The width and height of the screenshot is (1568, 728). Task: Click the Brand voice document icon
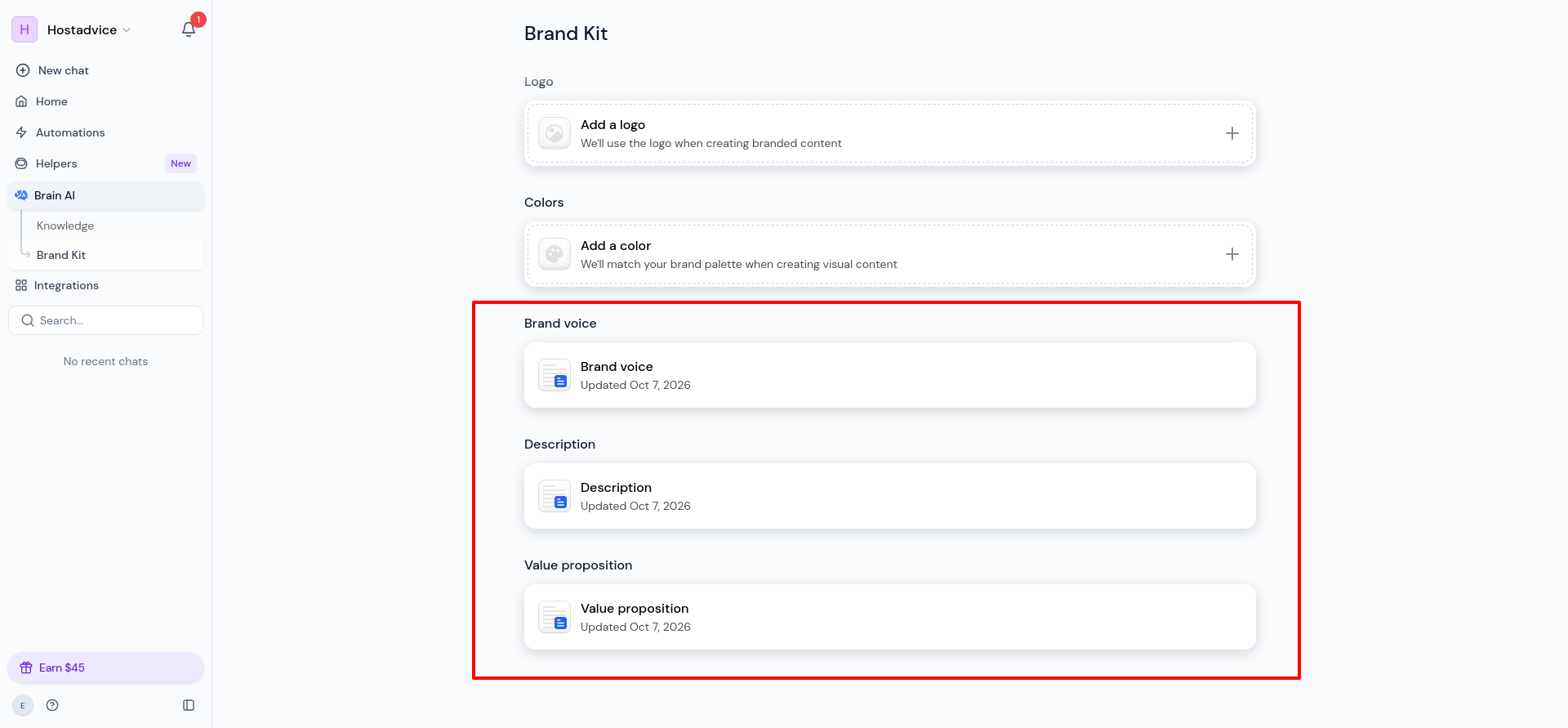click(x=555, y=375)
